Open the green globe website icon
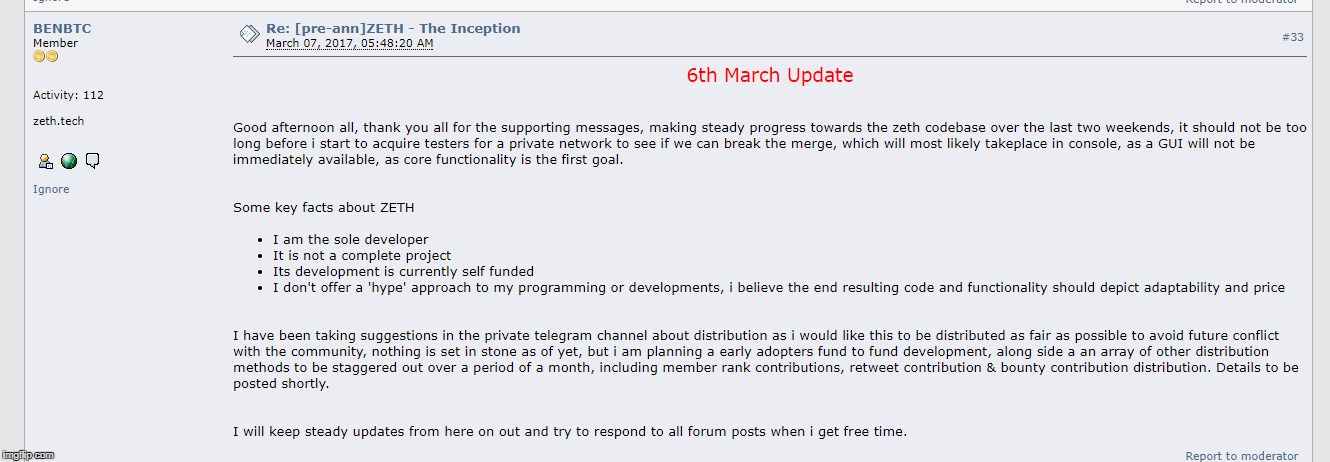The image size is (1330, 462). tap(69, 161)
